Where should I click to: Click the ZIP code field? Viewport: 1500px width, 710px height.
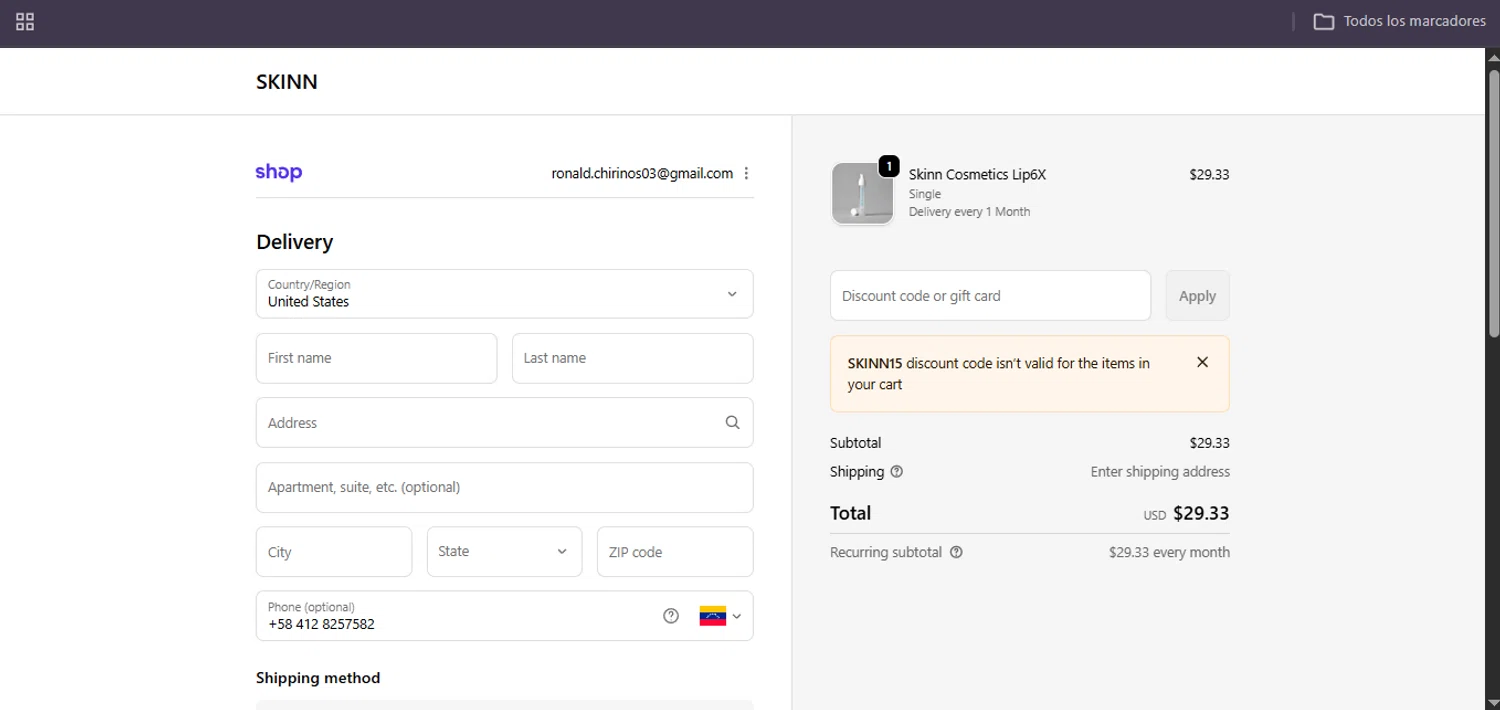point(675,552)
